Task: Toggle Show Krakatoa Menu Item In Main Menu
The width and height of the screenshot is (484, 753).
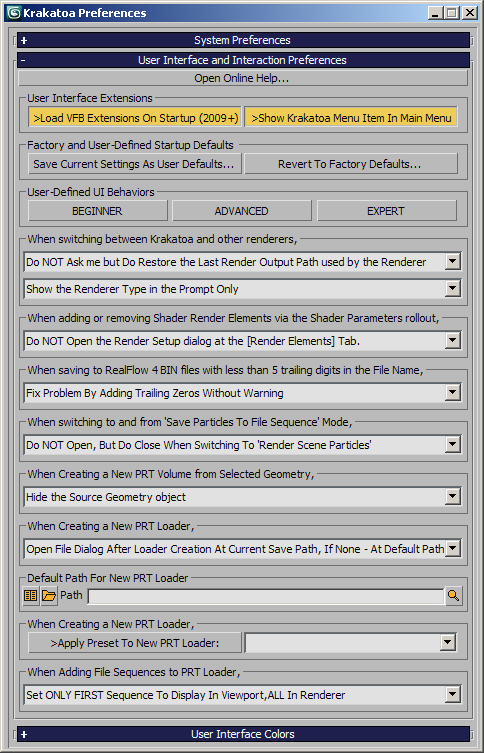Action: 351,118
